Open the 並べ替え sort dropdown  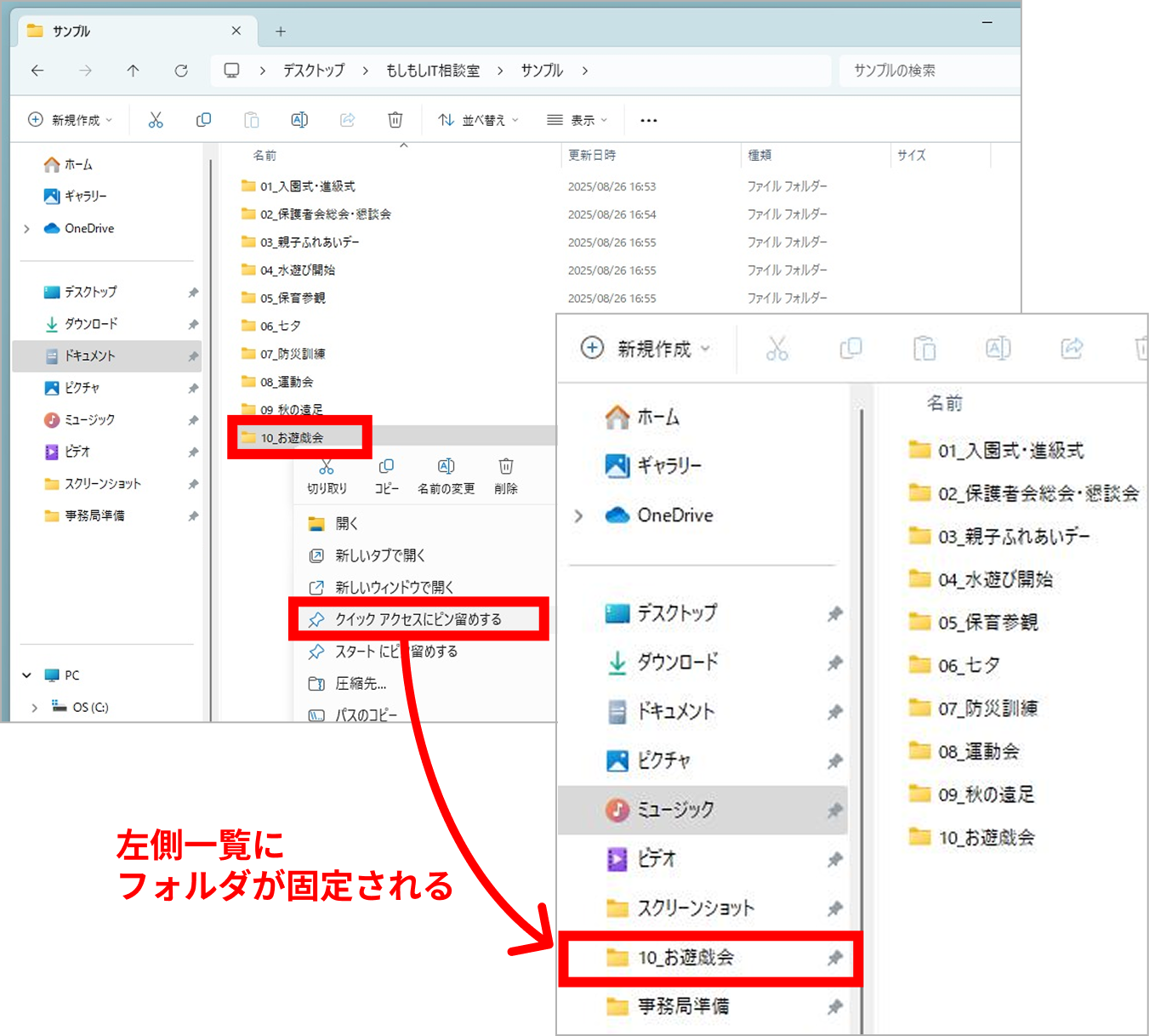478,120
